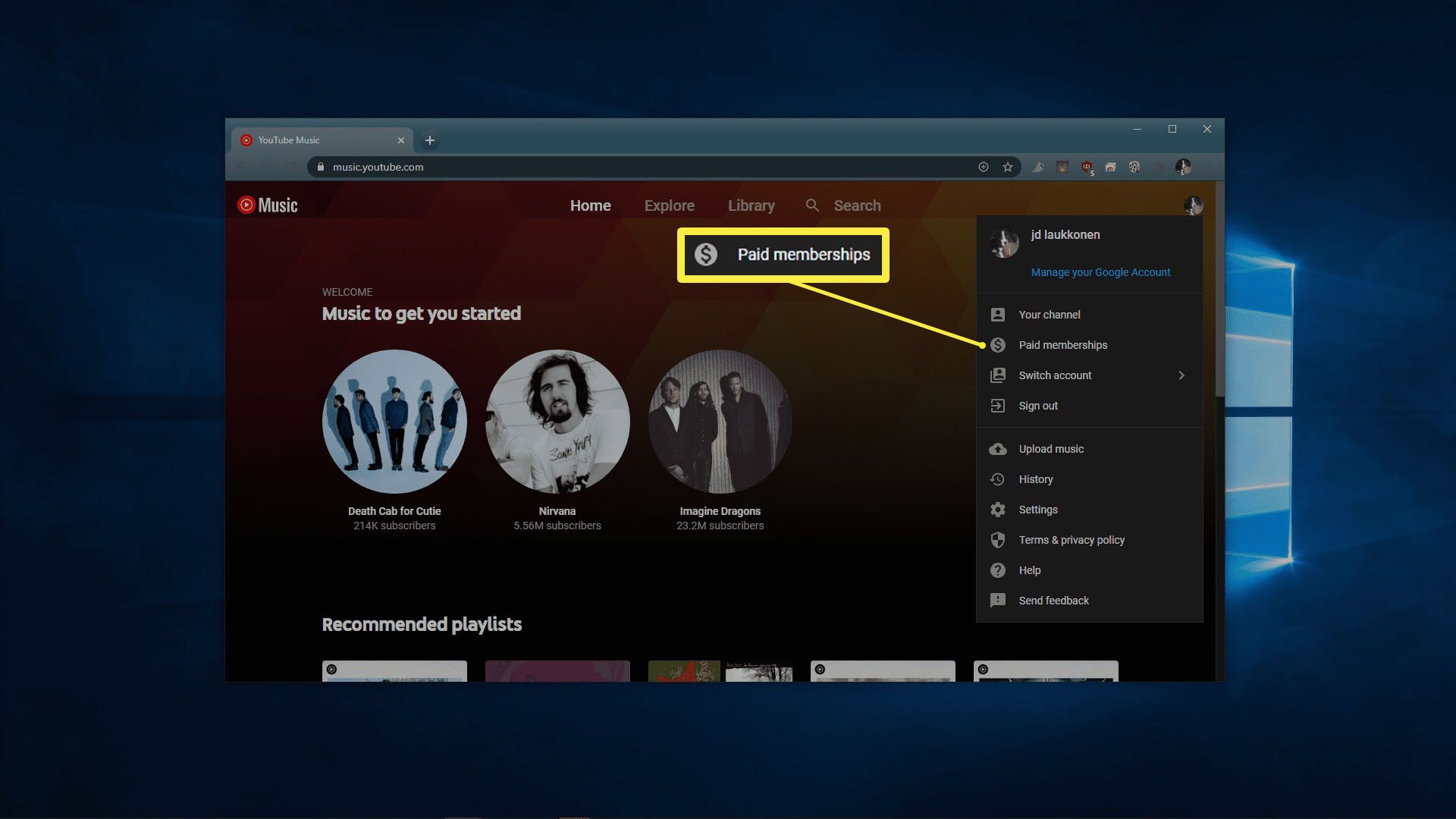Toggle the Nirvana artist profile image

[x=557, y=421]
